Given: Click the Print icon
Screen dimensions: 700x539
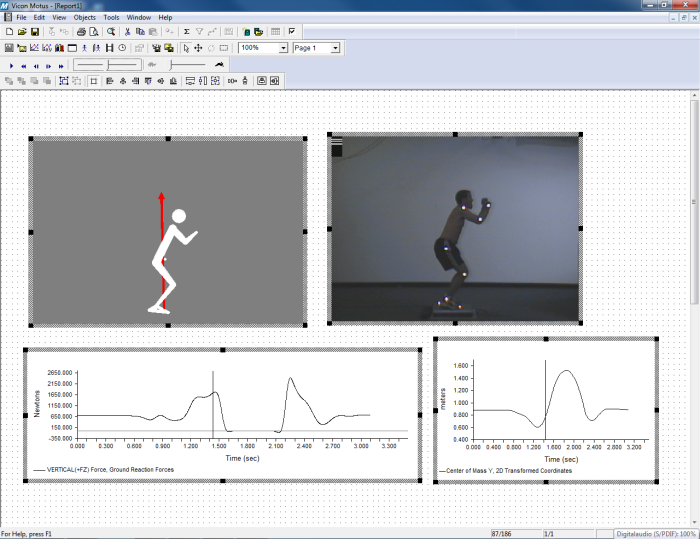Looking at the screenshot, I should click(x=81, y=32).
